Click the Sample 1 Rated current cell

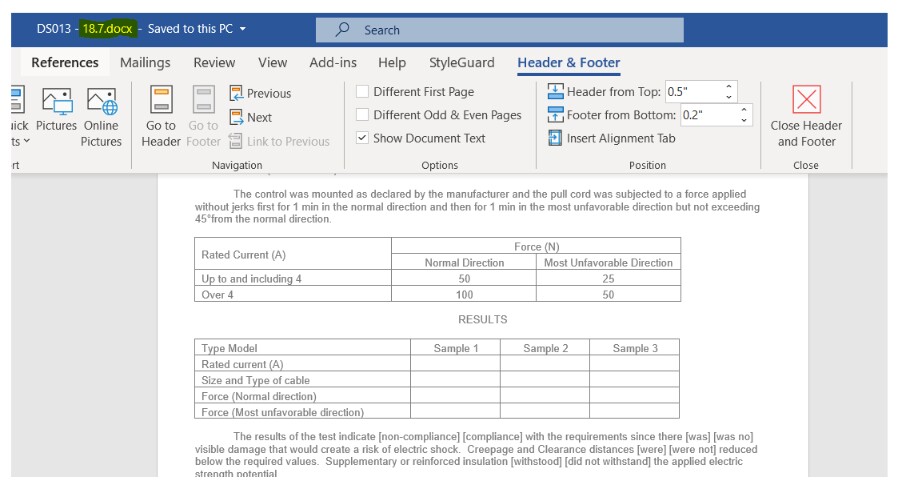(x=455, y=364)
